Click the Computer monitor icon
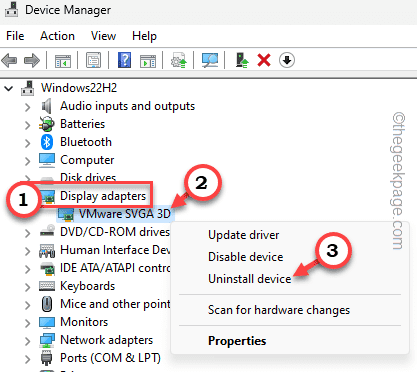This screenshot has width=417, height=372. pos(47,160)
